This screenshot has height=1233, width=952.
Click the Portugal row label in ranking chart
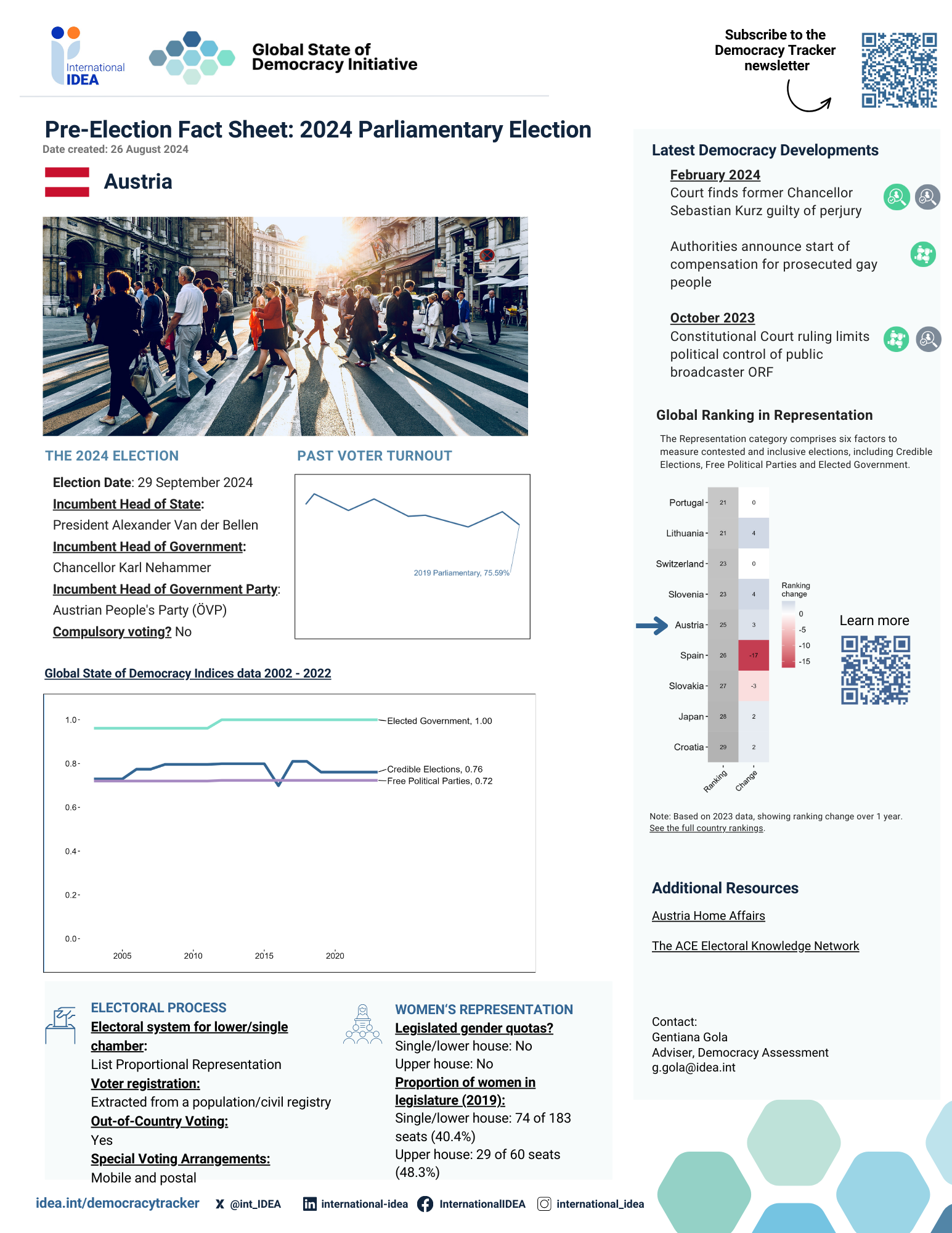686,502
